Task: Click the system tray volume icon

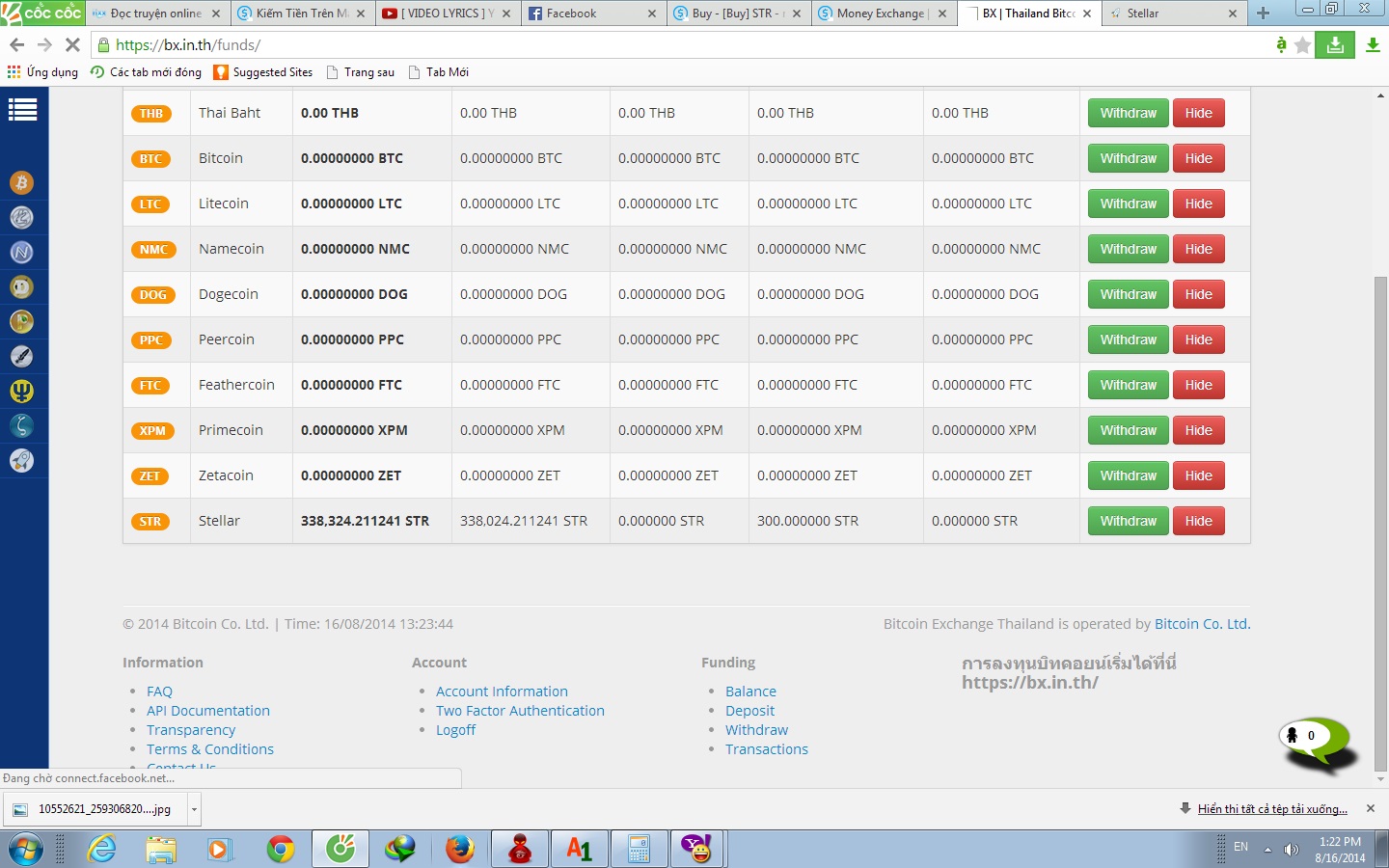Action: point(1292,850)
